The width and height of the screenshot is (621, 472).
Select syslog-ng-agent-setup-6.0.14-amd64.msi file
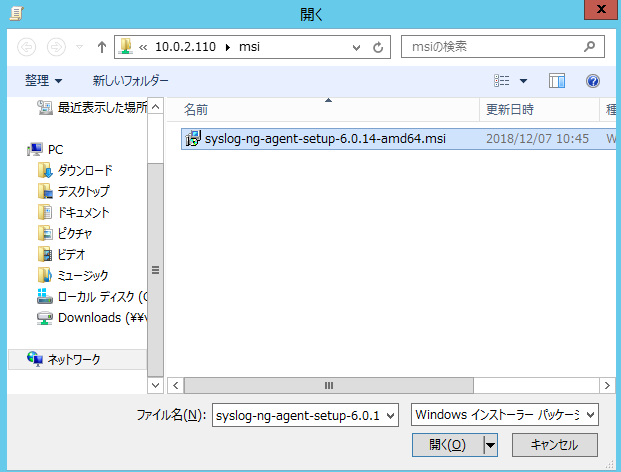point(398,139)
